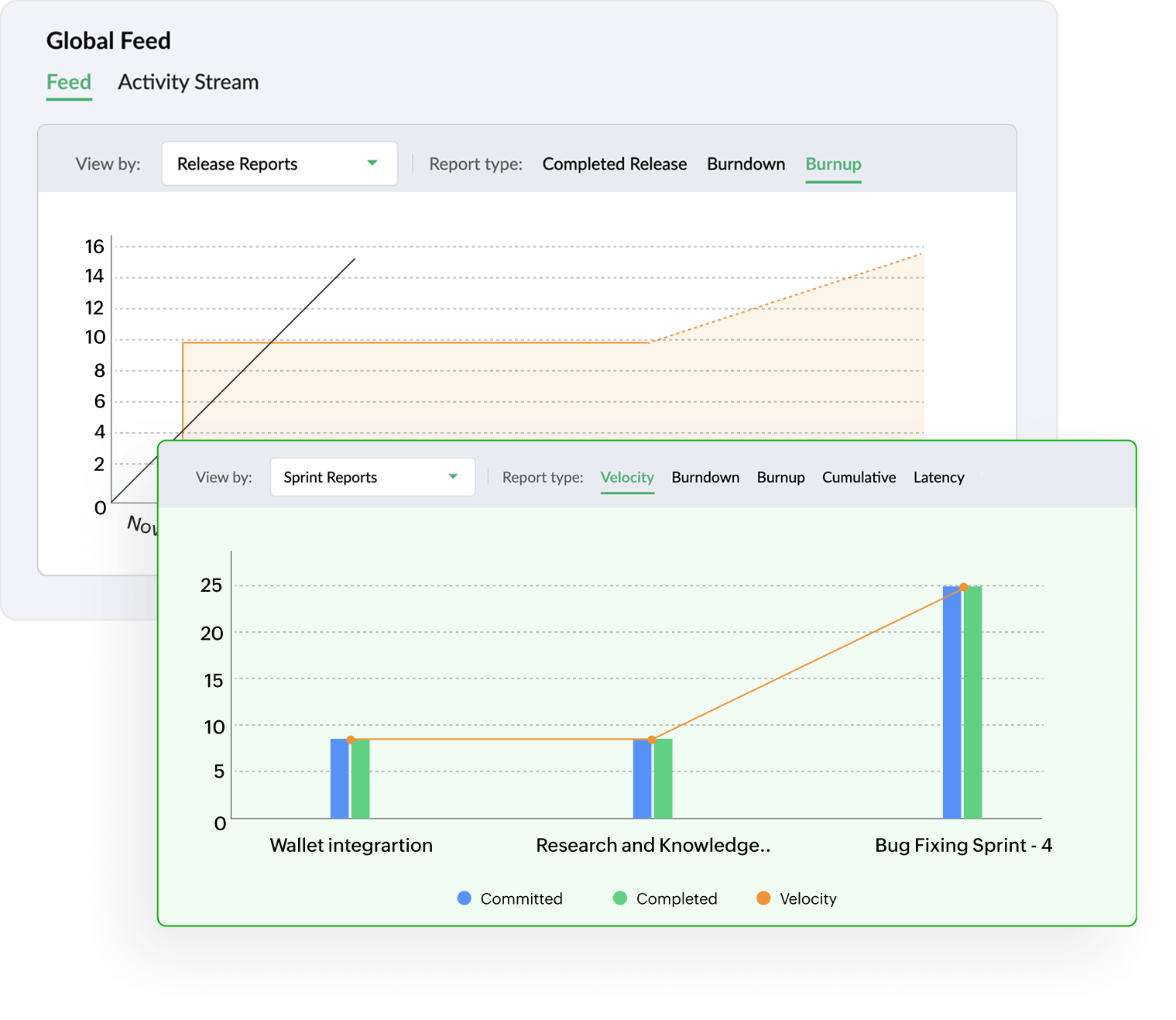Open the Release Reports dropdown
The image size is (1176, 1020).
[279, 163]
